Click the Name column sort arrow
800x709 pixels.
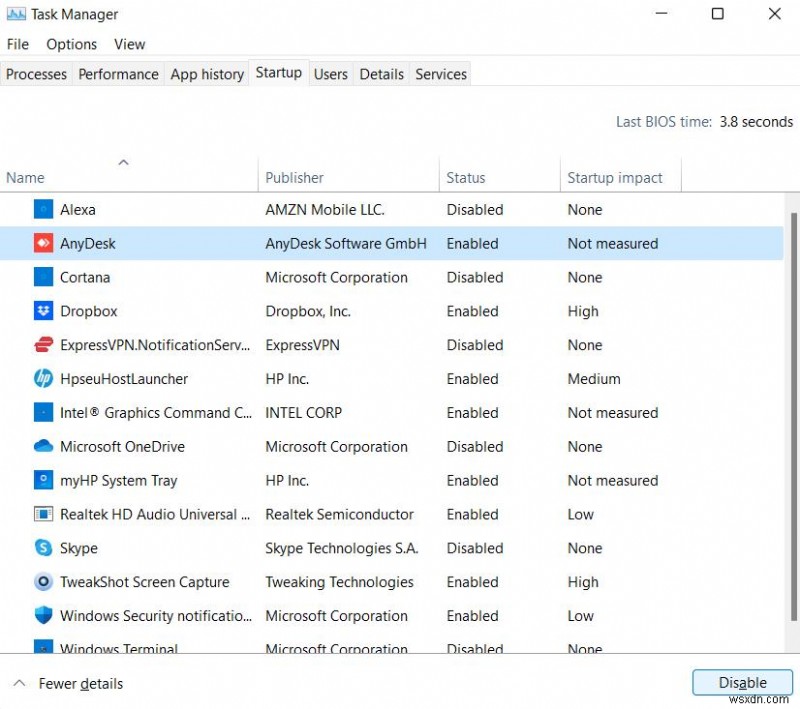click(124, 162)
